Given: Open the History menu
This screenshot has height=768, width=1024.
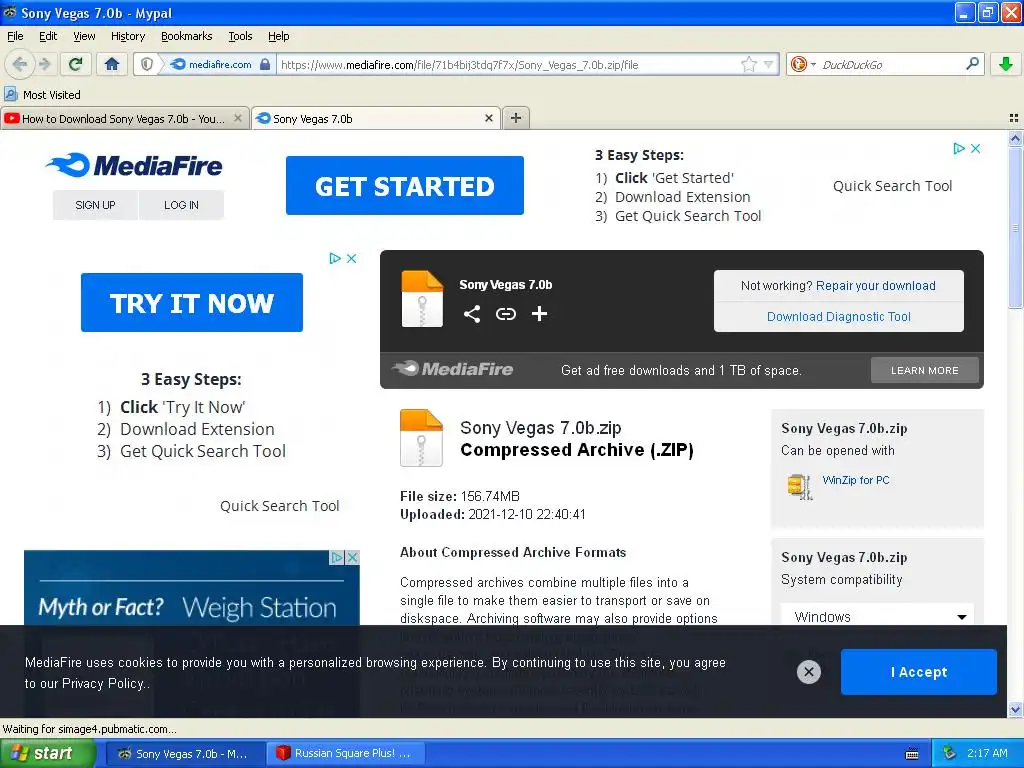Looking at the screenshot, I should coord(128,36).
